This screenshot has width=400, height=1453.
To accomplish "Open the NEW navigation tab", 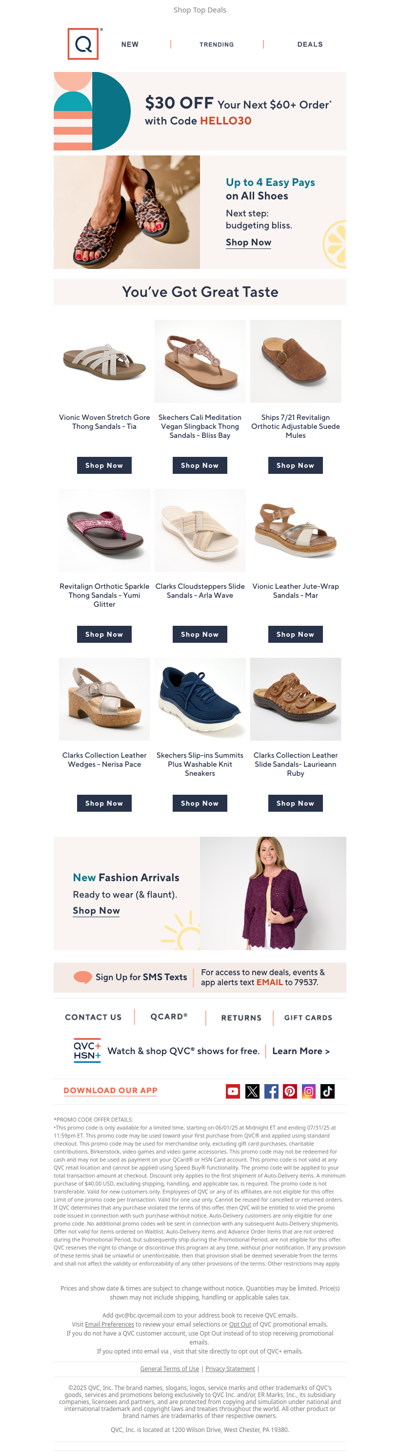I will (x=130, y=44).
